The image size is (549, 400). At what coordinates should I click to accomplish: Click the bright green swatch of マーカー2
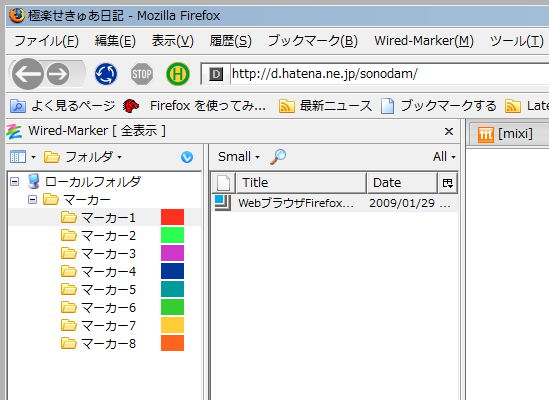tap(172, 235)
